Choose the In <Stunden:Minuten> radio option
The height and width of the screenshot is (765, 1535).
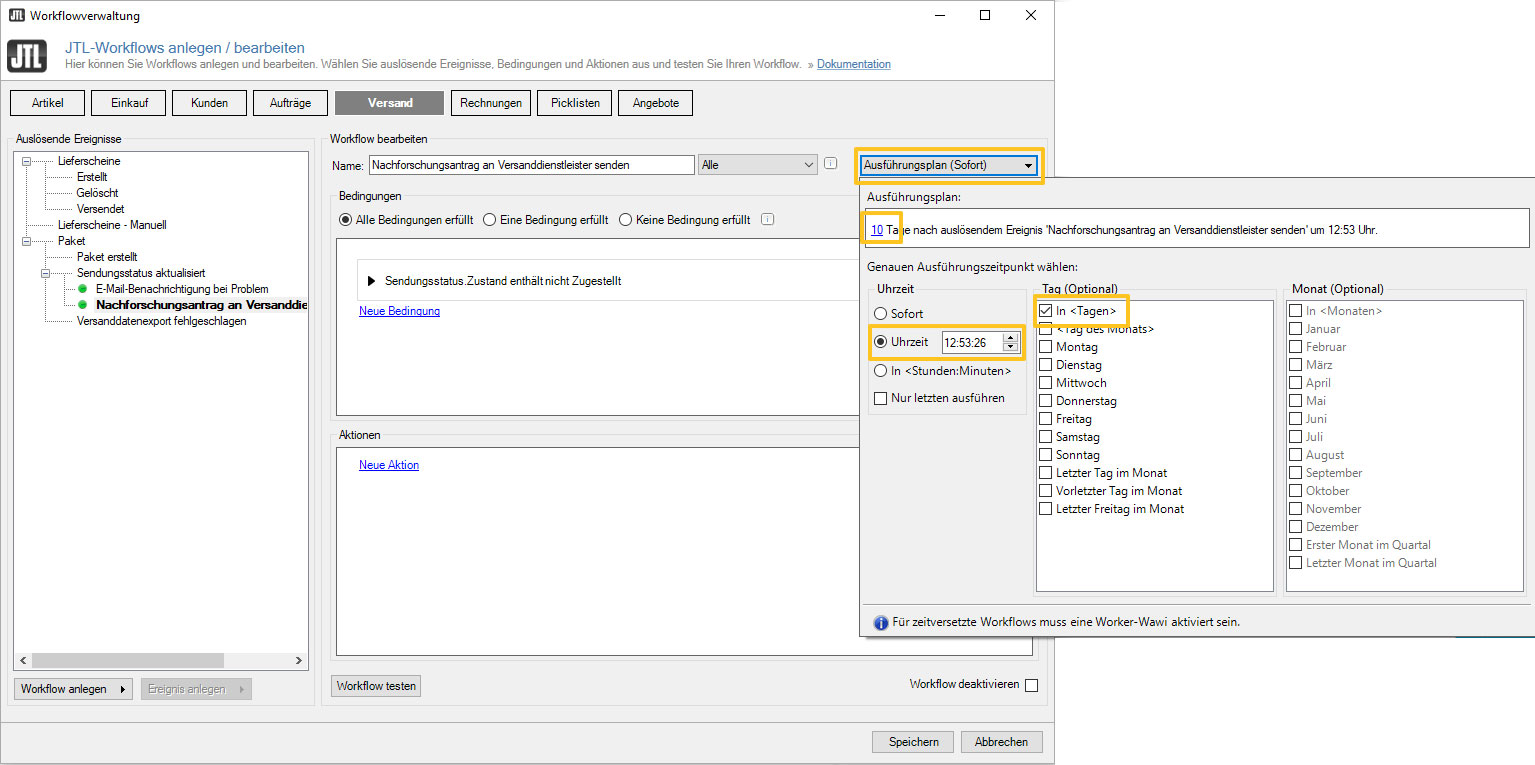(881, 371)
